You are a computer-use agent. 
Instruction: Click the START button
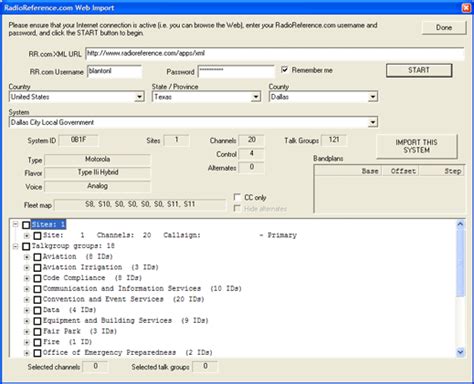pos(419,70)
